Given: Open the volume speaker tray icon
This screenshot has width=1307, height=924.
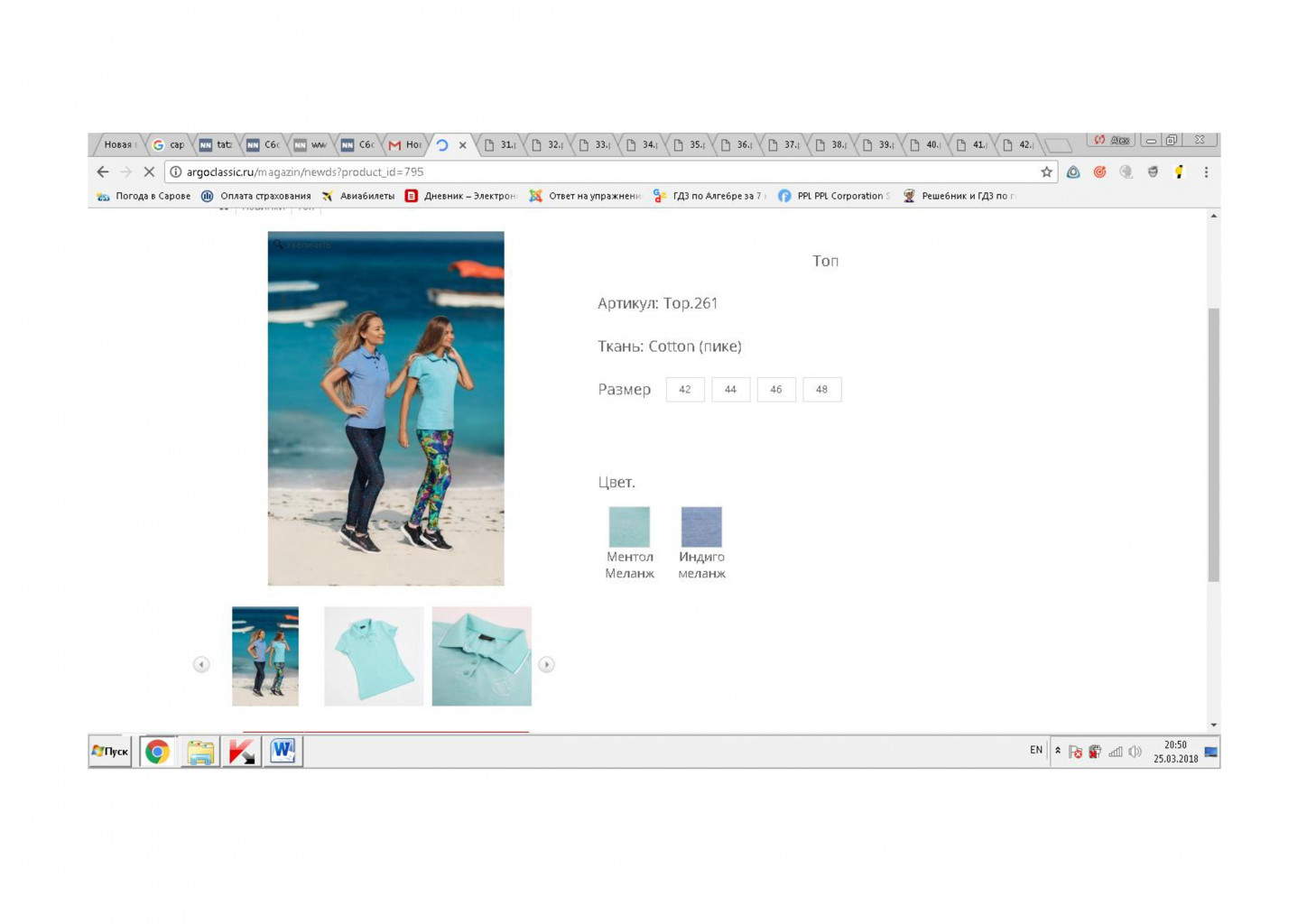Looking at the screenshot, I should click(1136, 752).
